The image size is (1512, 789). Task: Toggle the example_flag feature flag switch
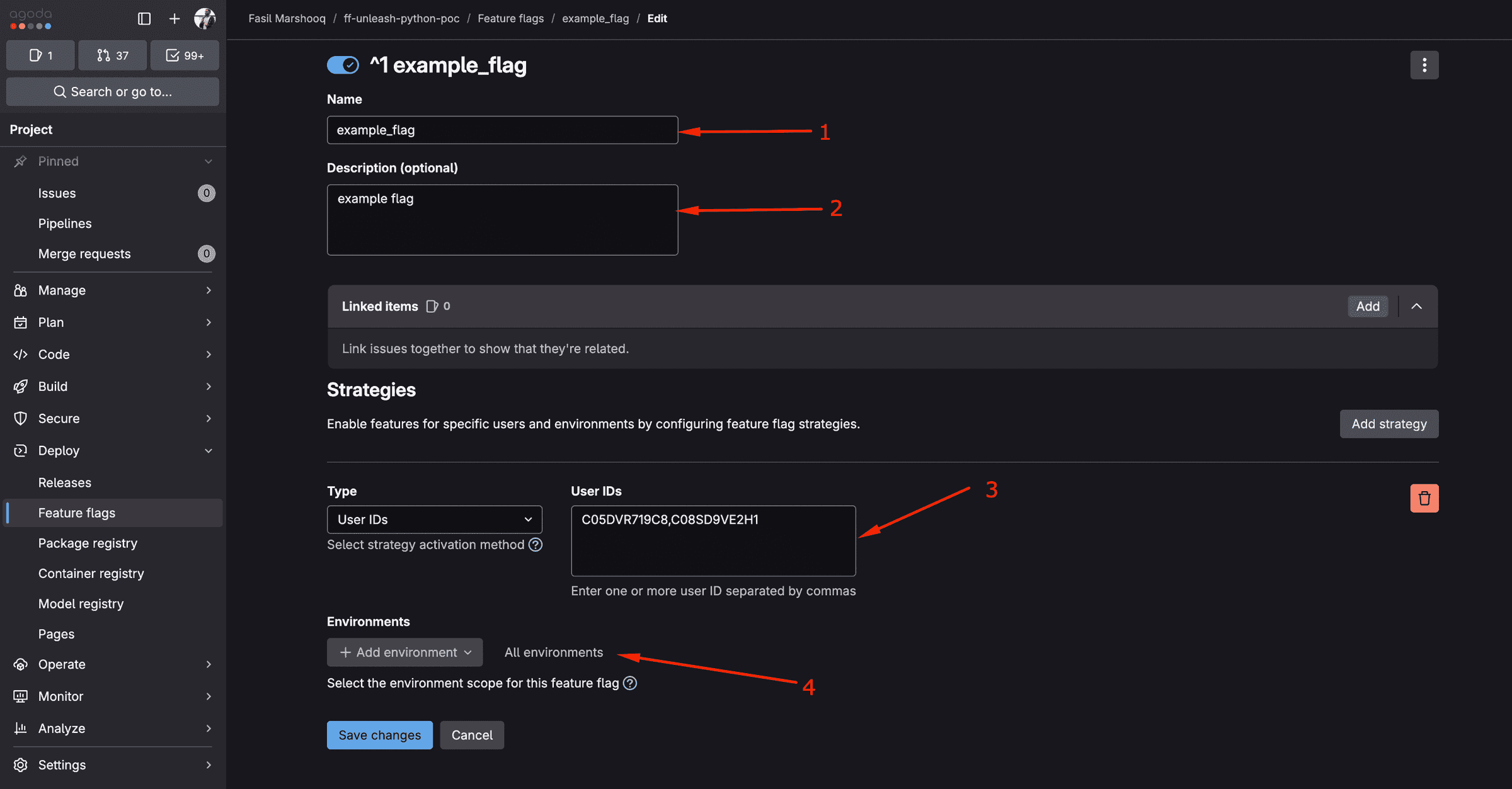(343, 65)
